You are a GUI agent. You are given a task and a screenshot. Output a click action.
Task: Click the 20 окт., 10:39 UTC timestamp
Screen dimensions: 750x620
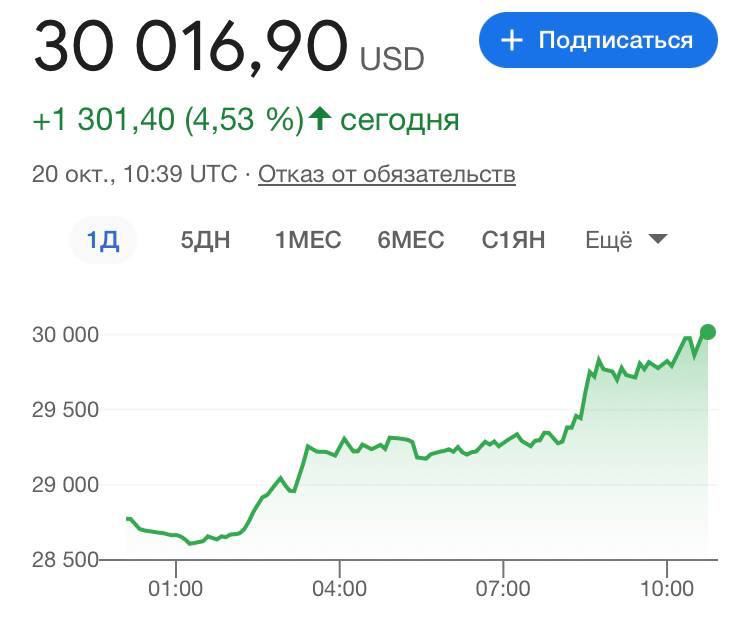[135, 175]
